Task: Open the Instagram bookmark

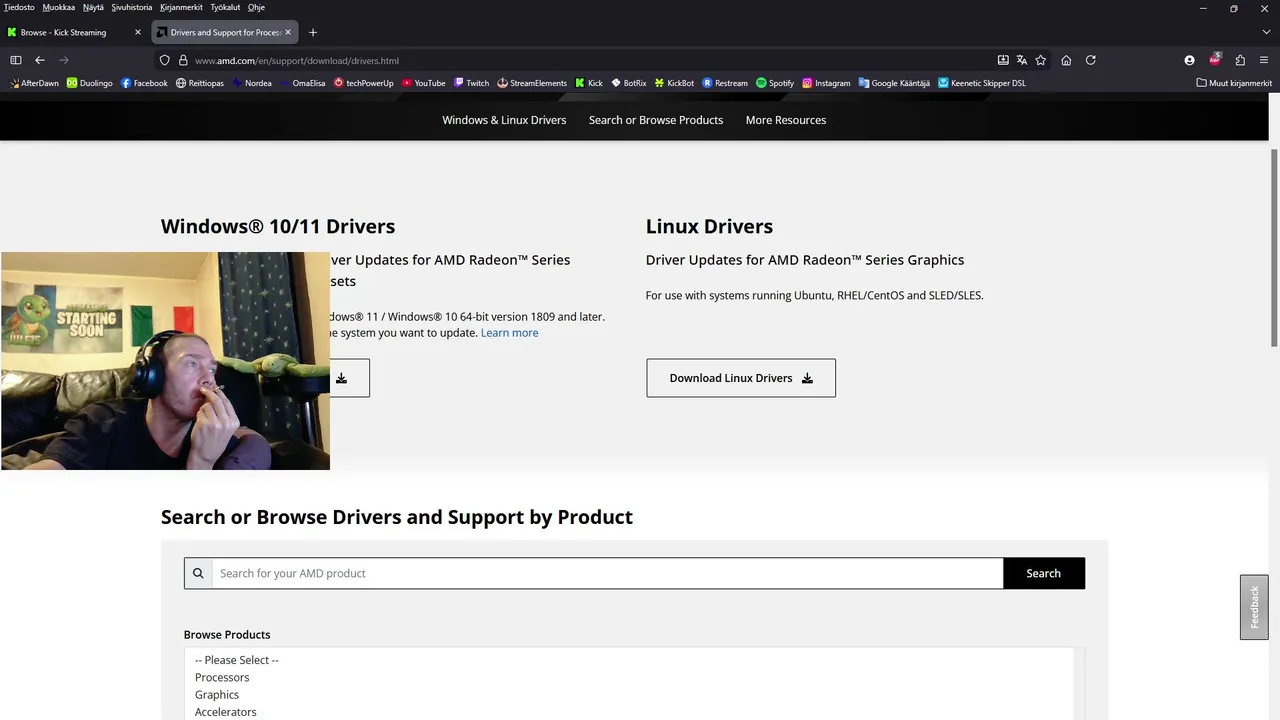Action: (826, 83)
